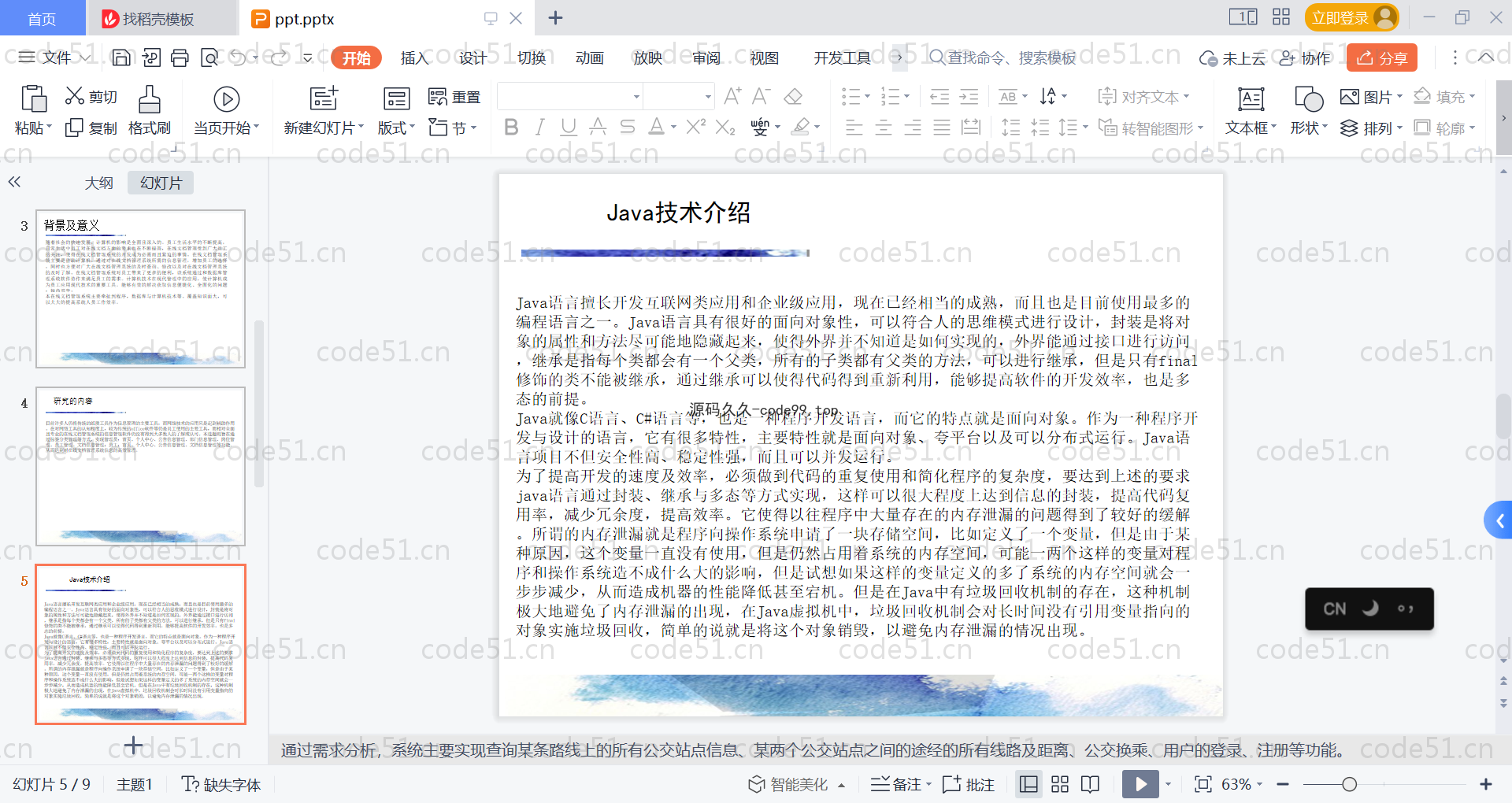Image resolution: width=1512 pixels, height=803 pixels.
Task: Start slideshow from current slide icon
Action: coord(227,99)
